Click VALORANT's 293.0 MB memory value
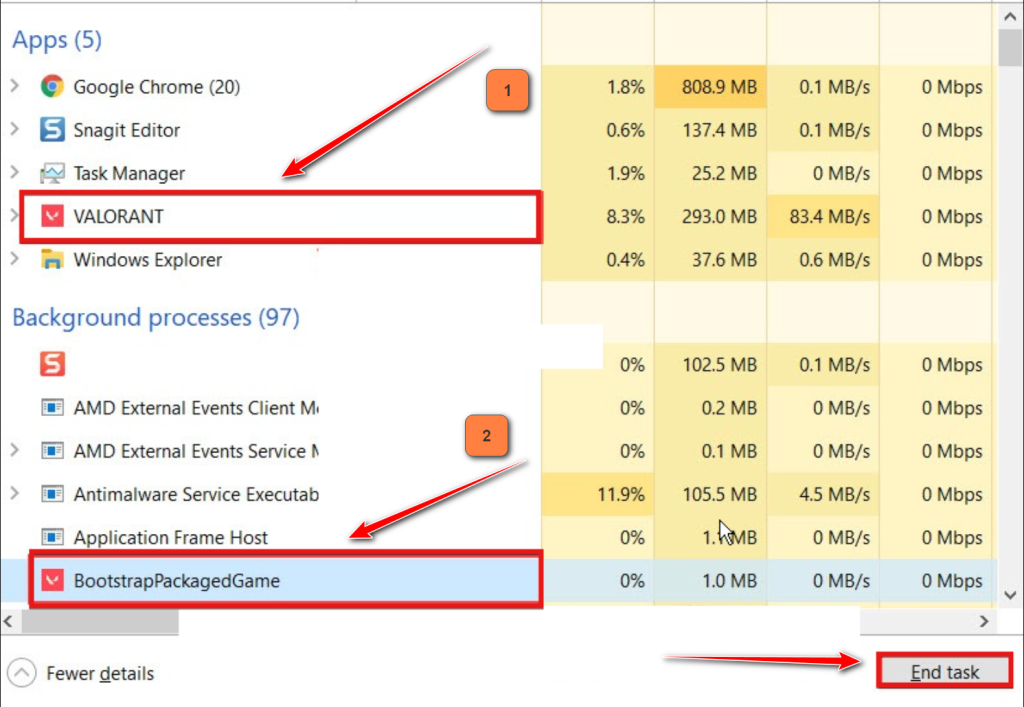The image size is (1024, 707). tap(719, 216)
